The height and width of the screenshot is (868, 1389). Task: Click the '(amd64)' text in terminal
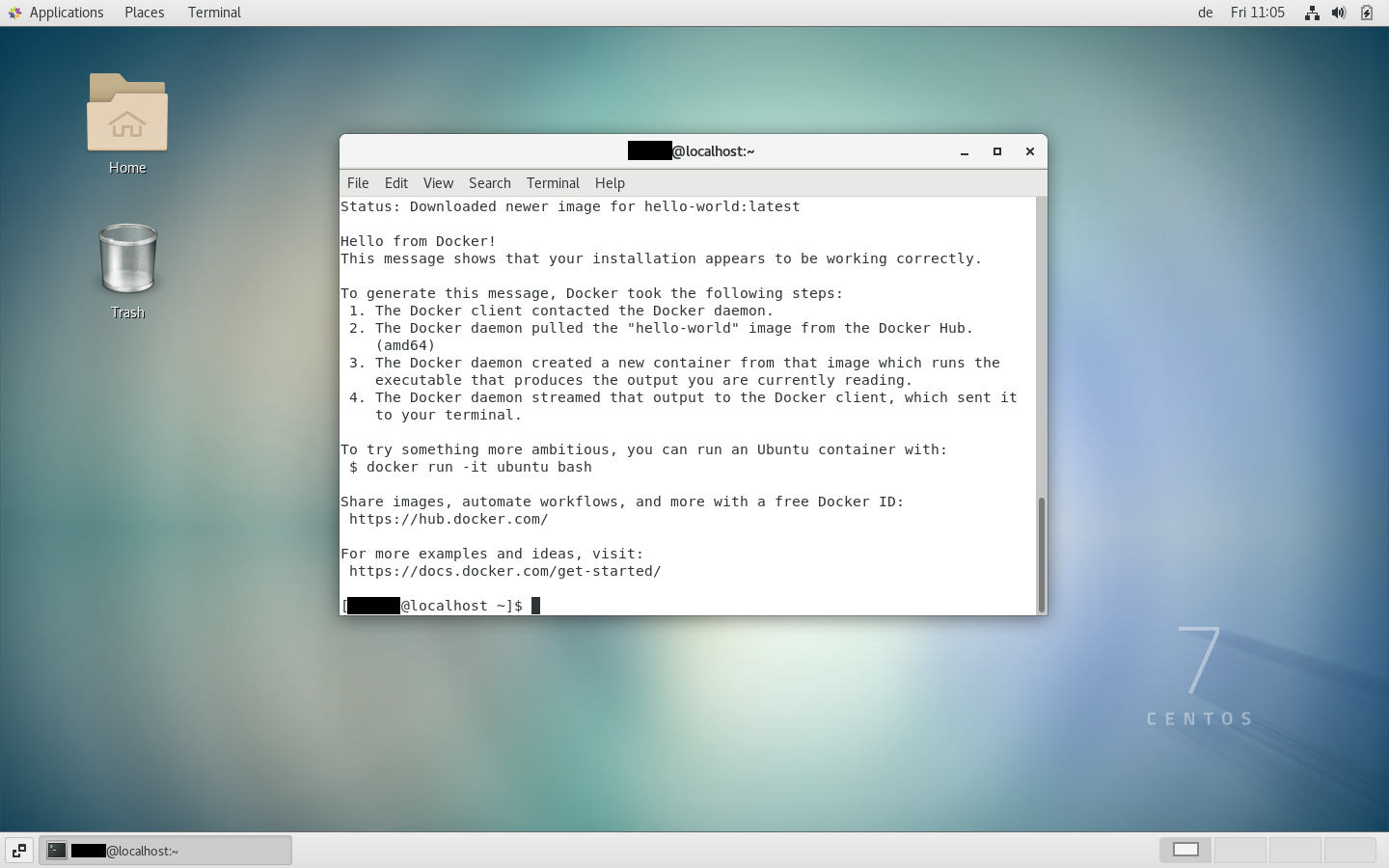(x=405, y=345)
